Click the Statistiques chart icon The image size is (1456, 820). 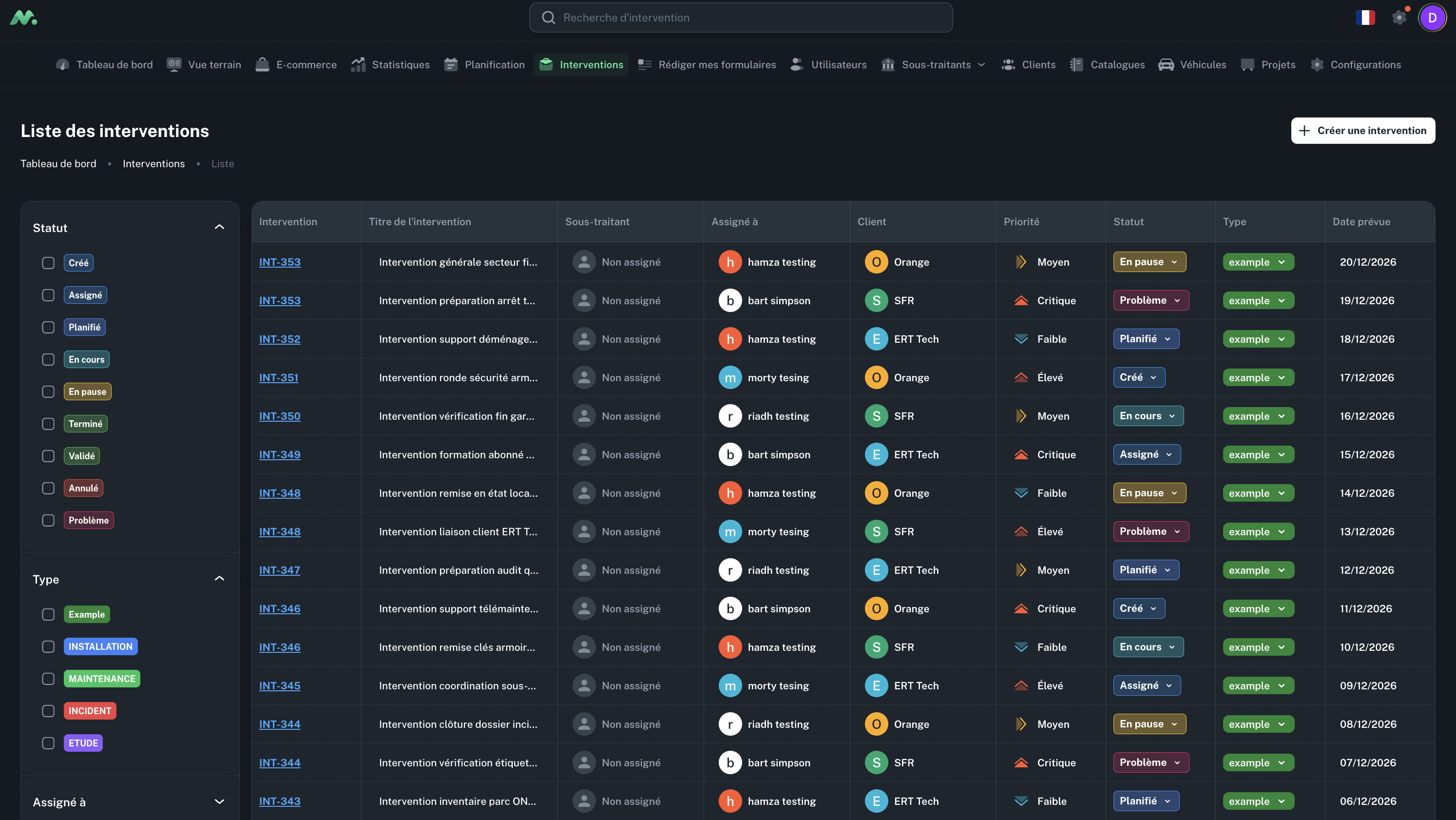[358, 64]
